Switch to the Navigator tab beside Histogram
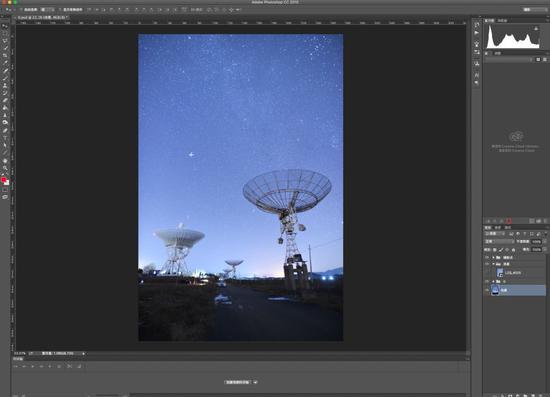The width and height of the screenshot is (550, 397). 503,20
